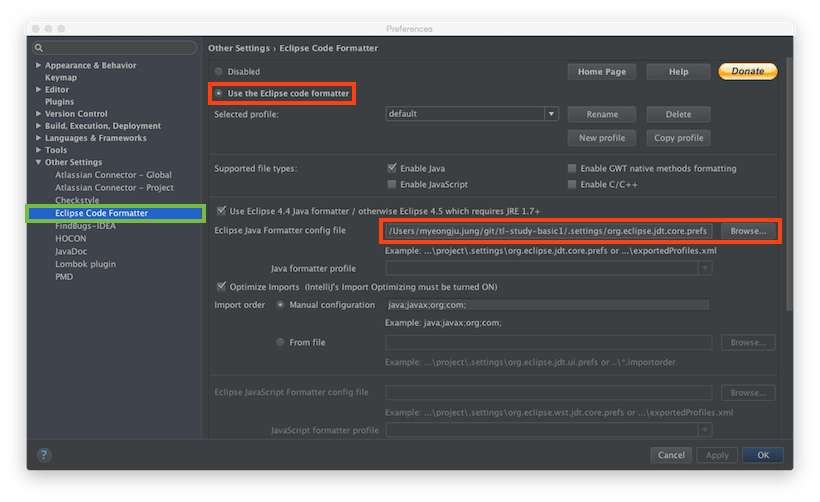The width and height of the screenshot is (820, 502).
Task: Click the Cancel button
Action: click(x=671, y=455)
